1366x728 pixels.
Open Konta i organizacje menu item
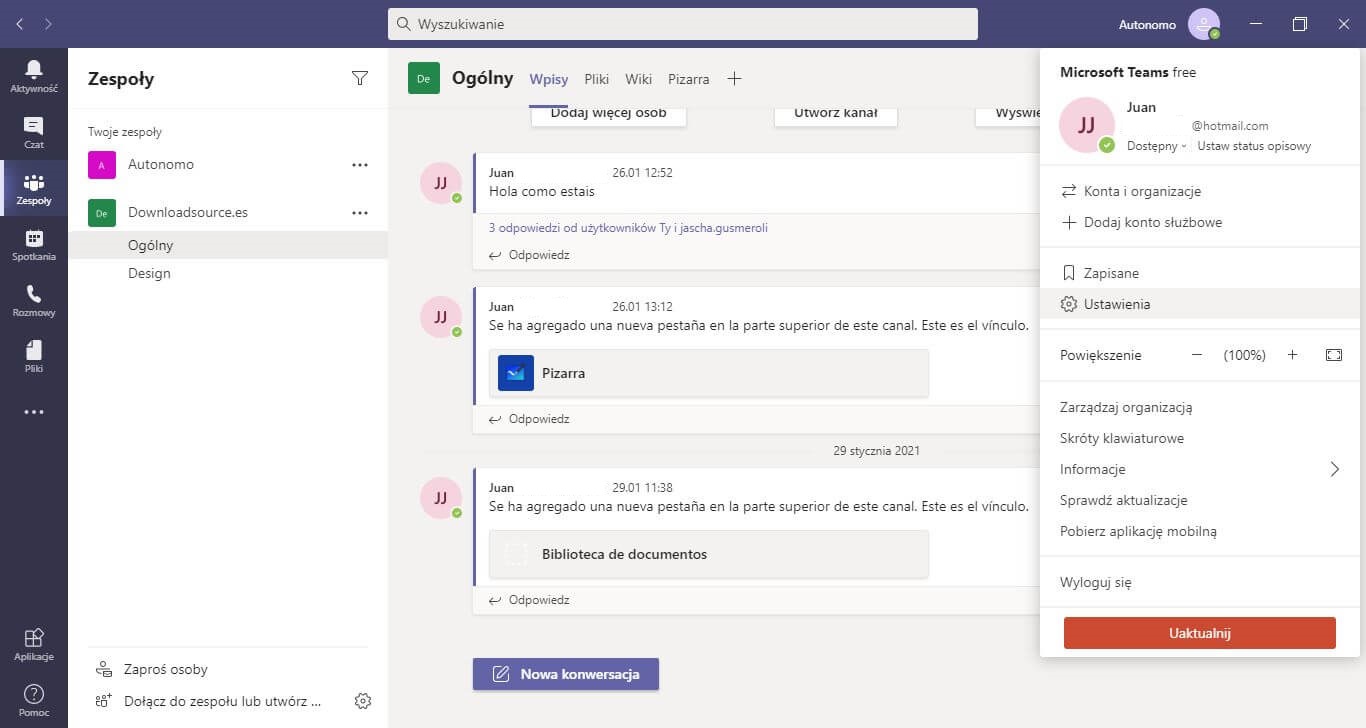tap(1200, 191)
